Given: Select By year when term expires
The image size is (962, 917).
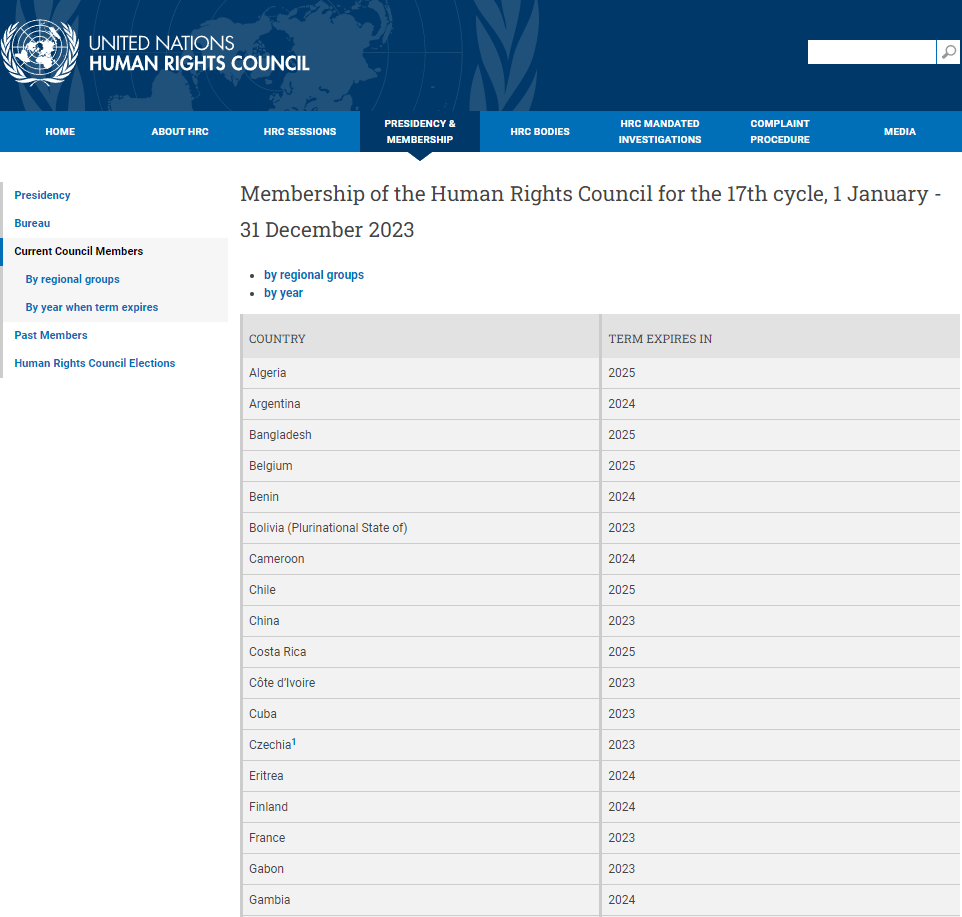Looking at the screenshot, I should pyautogui.click(x=91, y=307).
